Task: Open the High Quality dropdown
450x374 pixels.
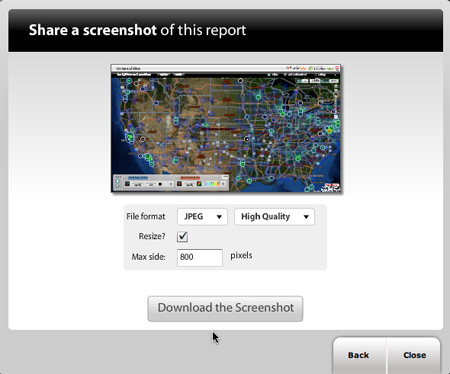Action: point(274,217)
